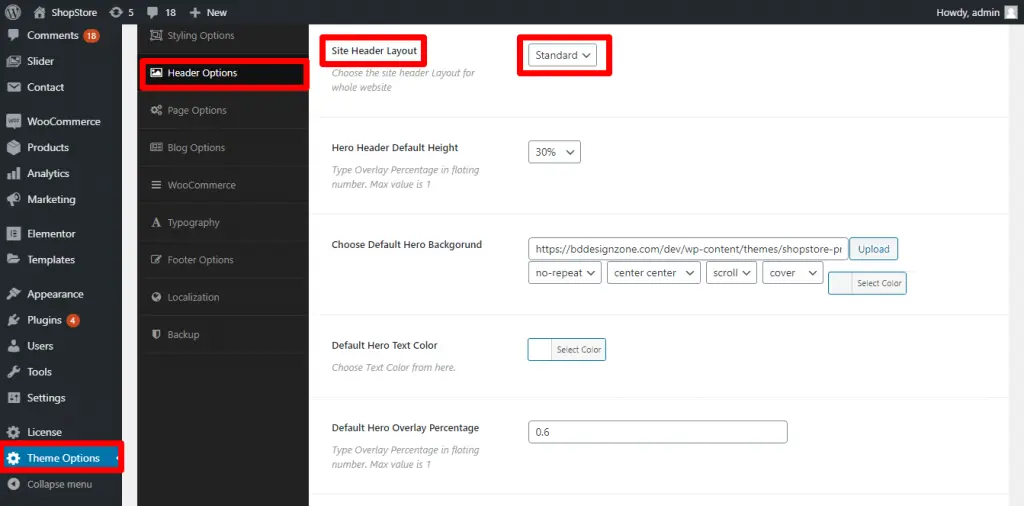
Task: Click the Theme Options gear icon
Action: pos(13,458)
